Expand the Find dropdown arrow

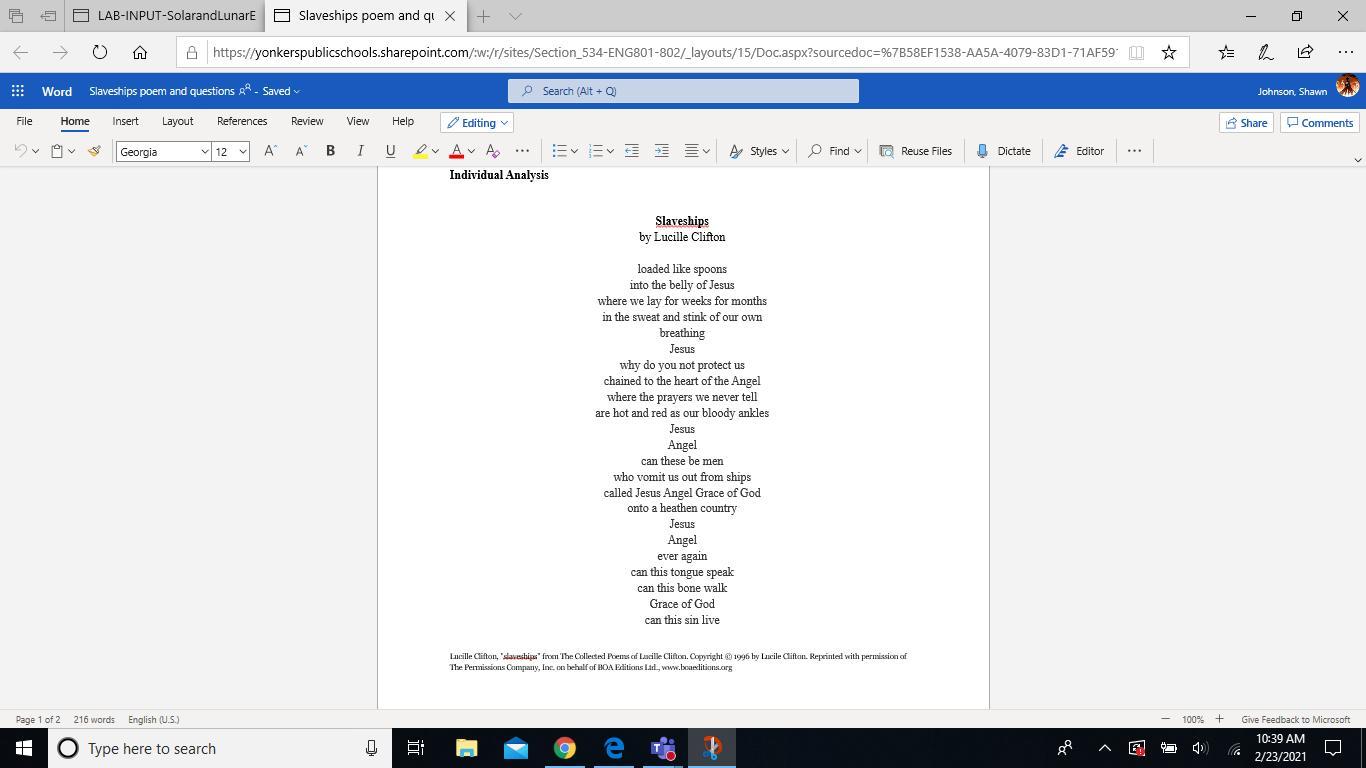point(857,151)
